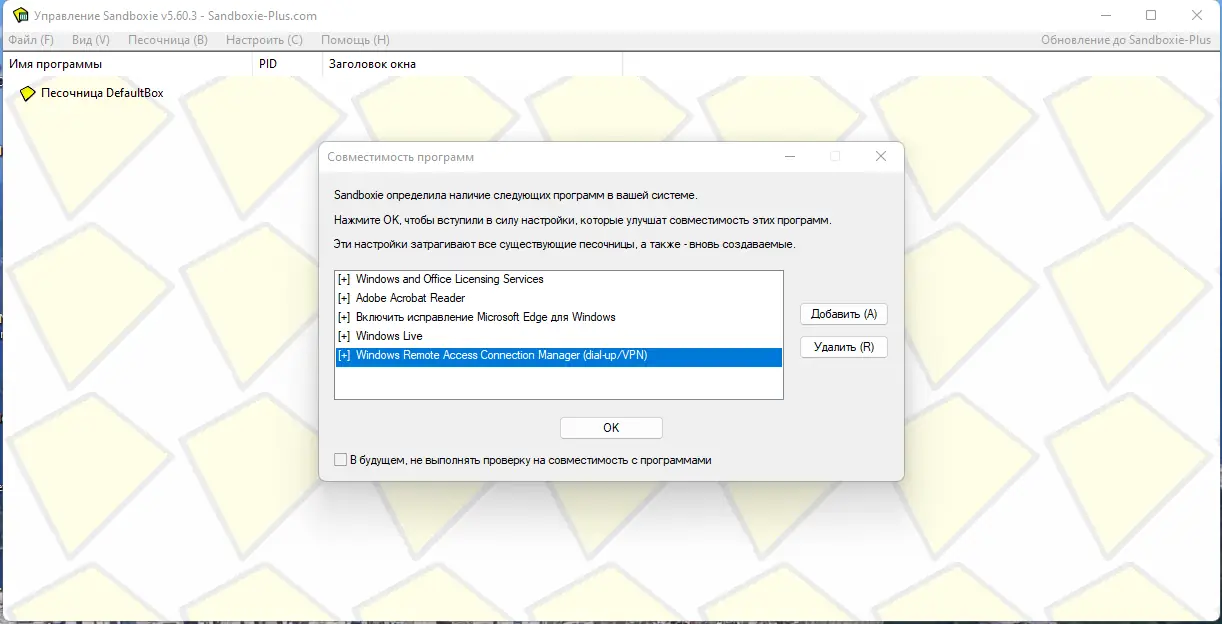Click the Sandboxie app icon in title bar
The width and height of the screenshot is (1222, 624).
coord(20,15)
